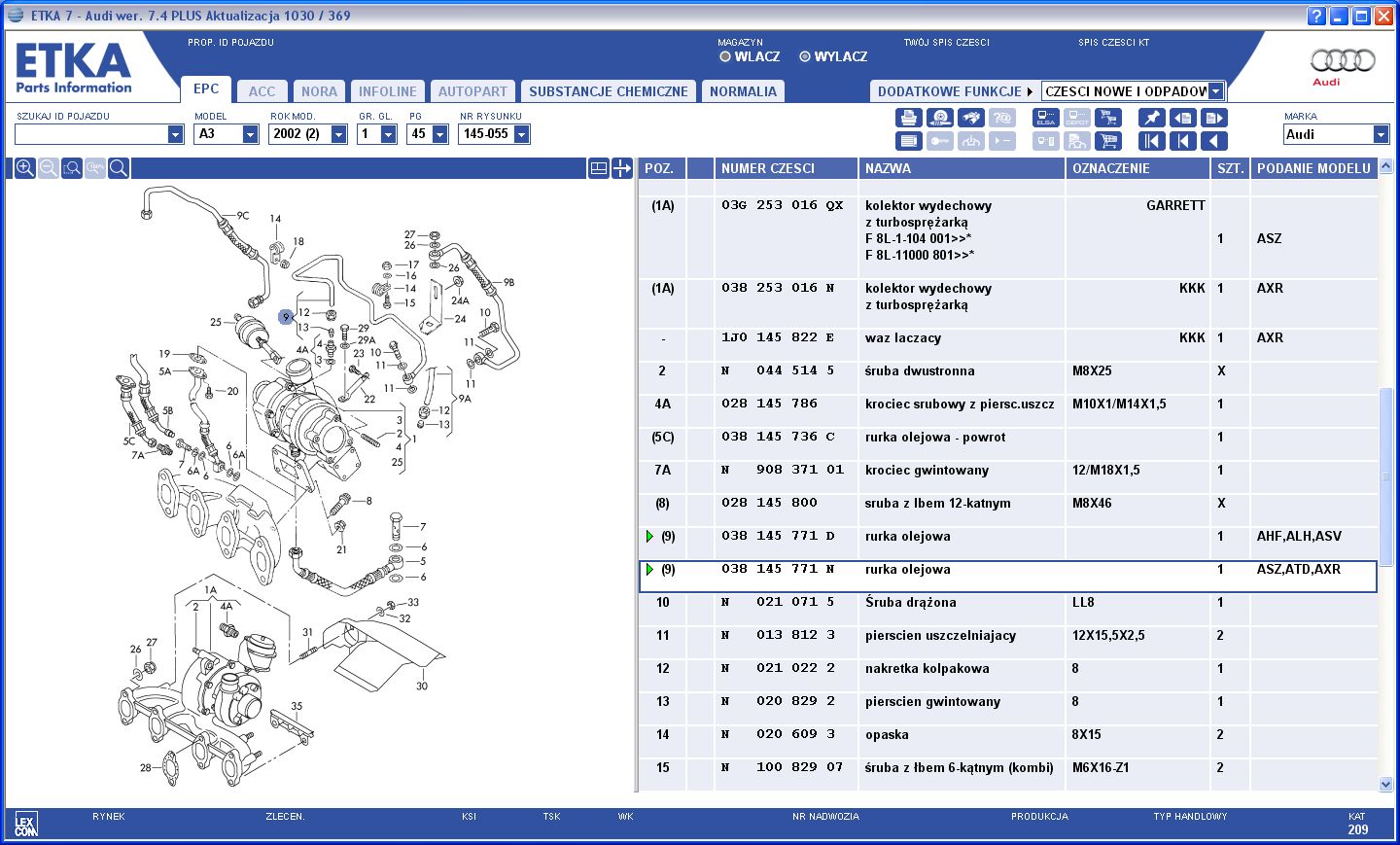This screenshot has width=1400, height=845.
Task: Click part number 03G 253 016 QX
Action: point(782,205)
